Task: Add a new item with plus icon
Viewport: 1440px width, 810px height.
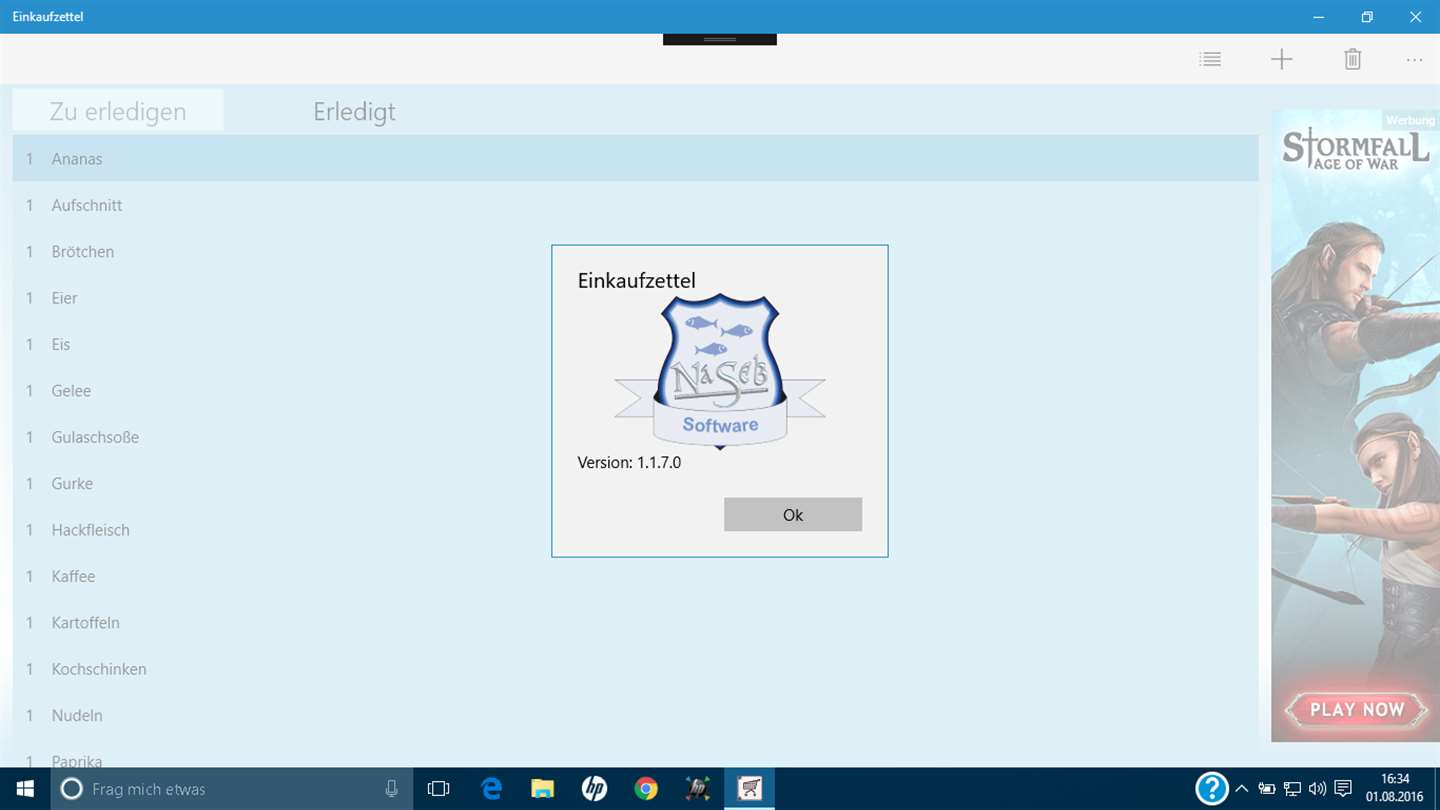Action: [x=1281, y=60]
